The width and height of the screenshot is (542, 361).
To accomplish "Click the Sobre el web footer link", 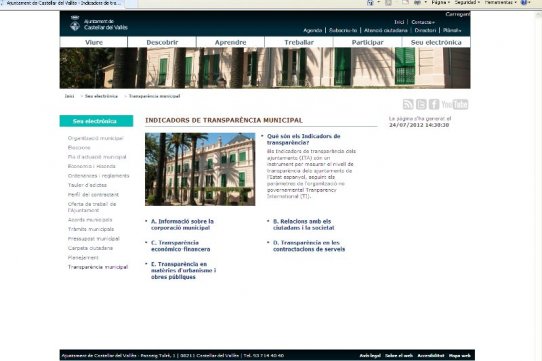I will click(399, 355).
